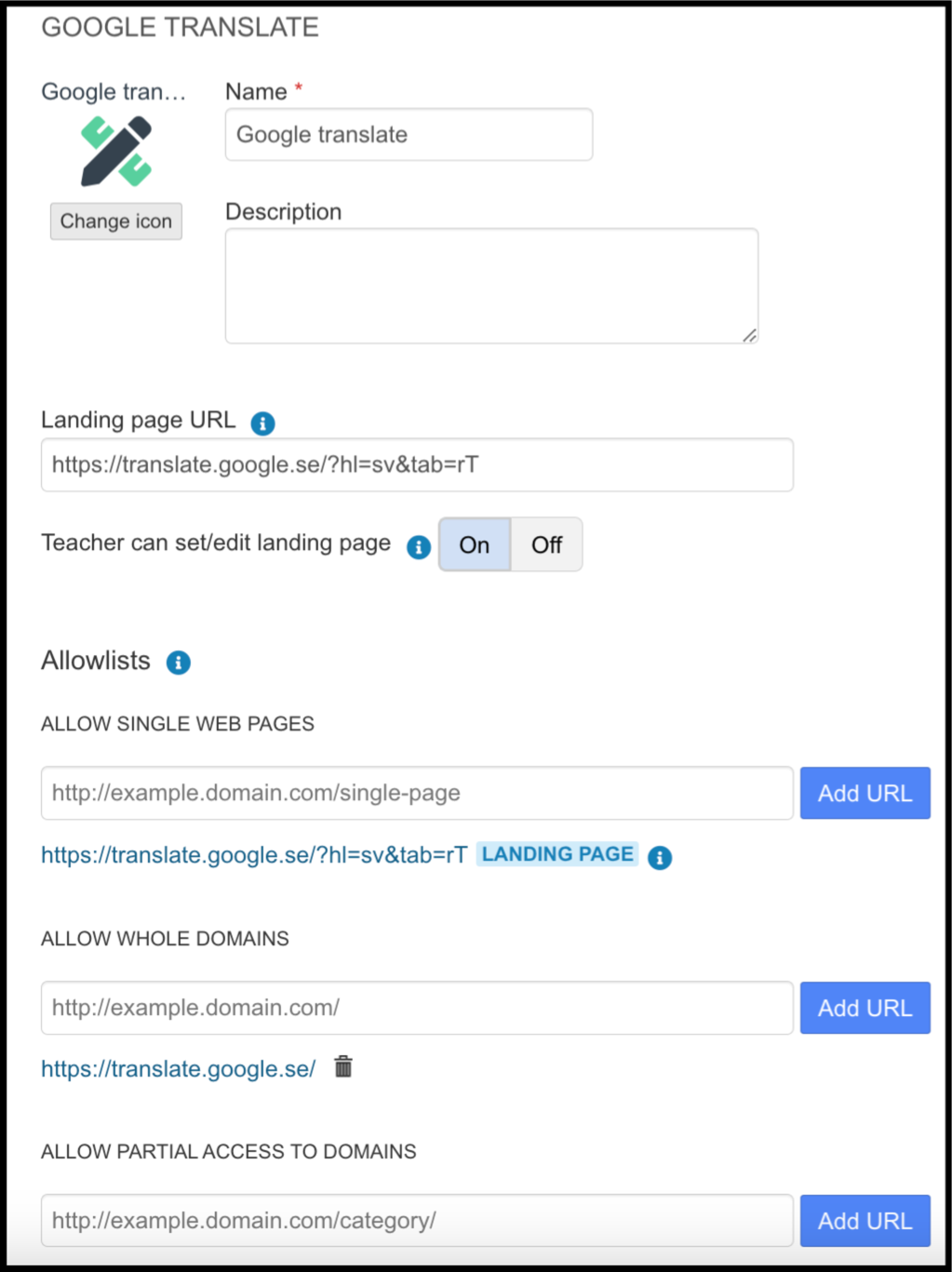
Task: Switch teacher landing page editing Off
Action: [547, 544]
